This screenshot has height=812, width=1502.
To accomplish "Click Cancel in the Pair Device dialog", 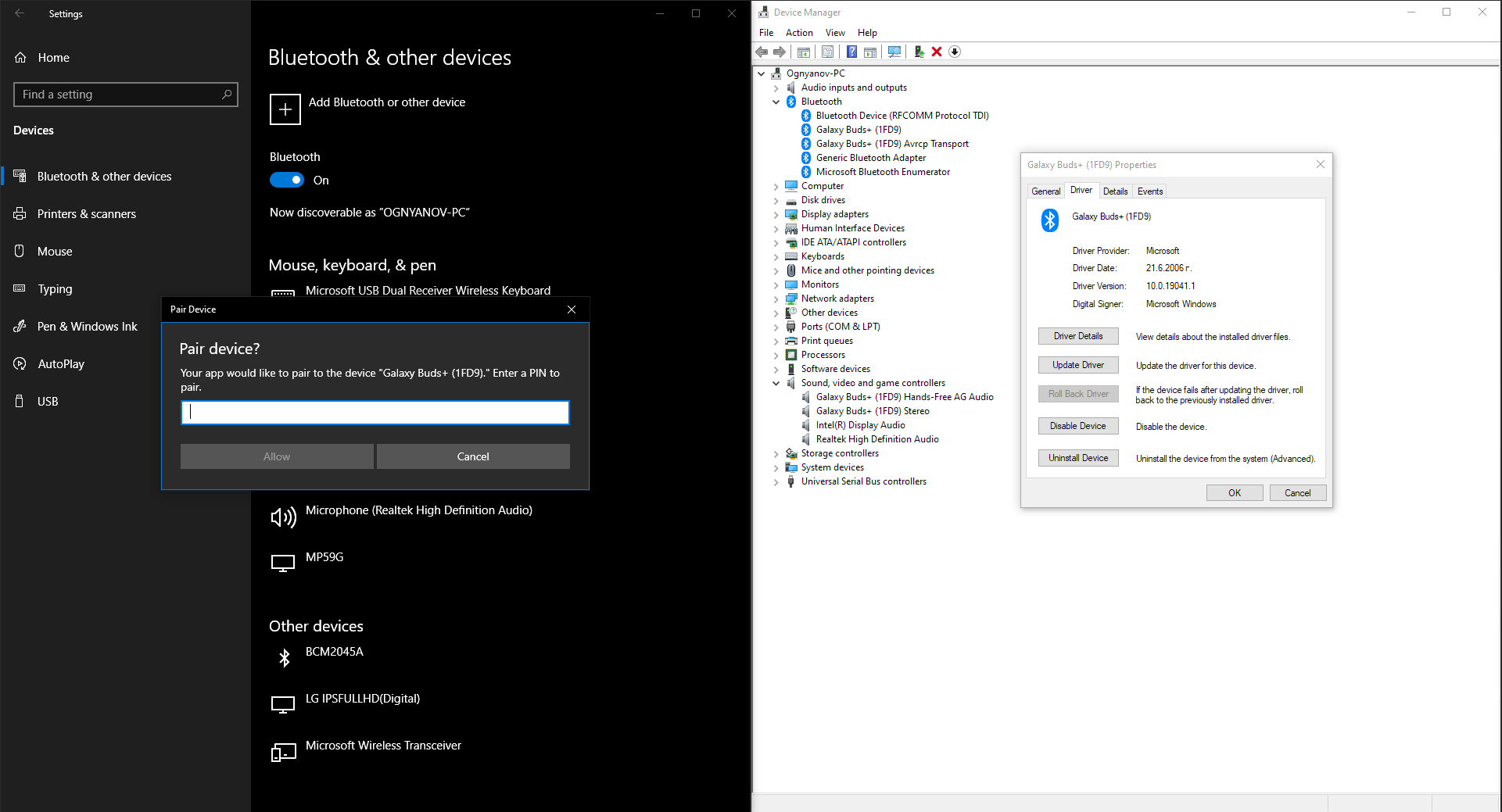I will tap(473, 456).
